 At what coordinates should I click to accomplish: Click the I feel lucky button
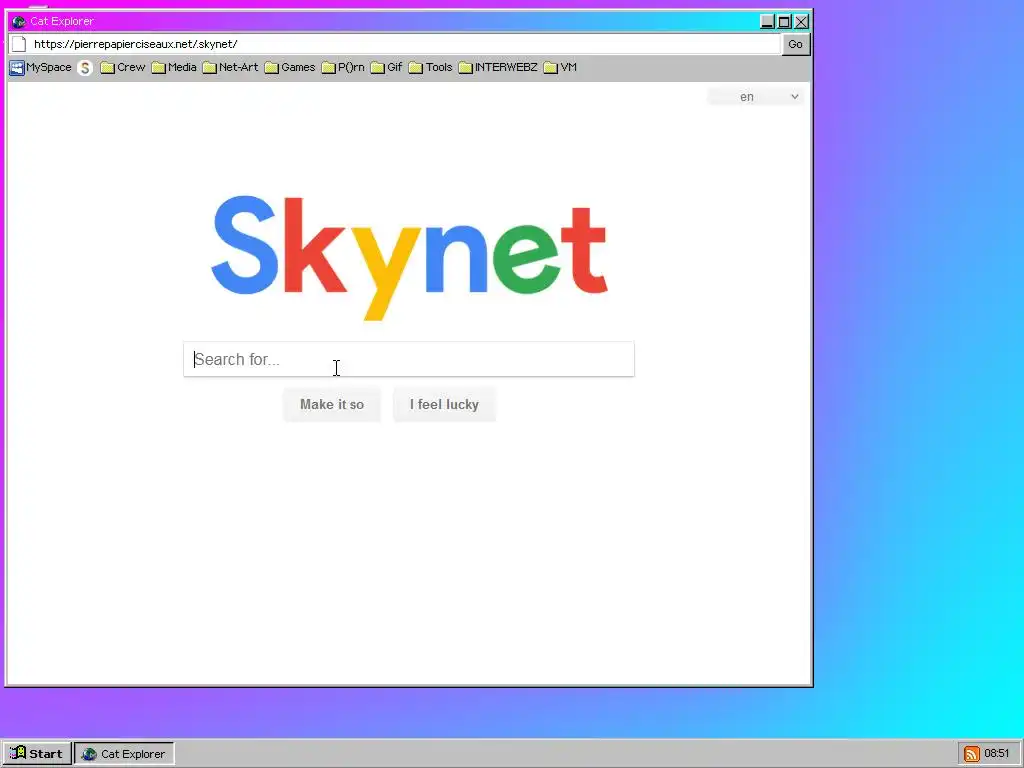point(444,404)
